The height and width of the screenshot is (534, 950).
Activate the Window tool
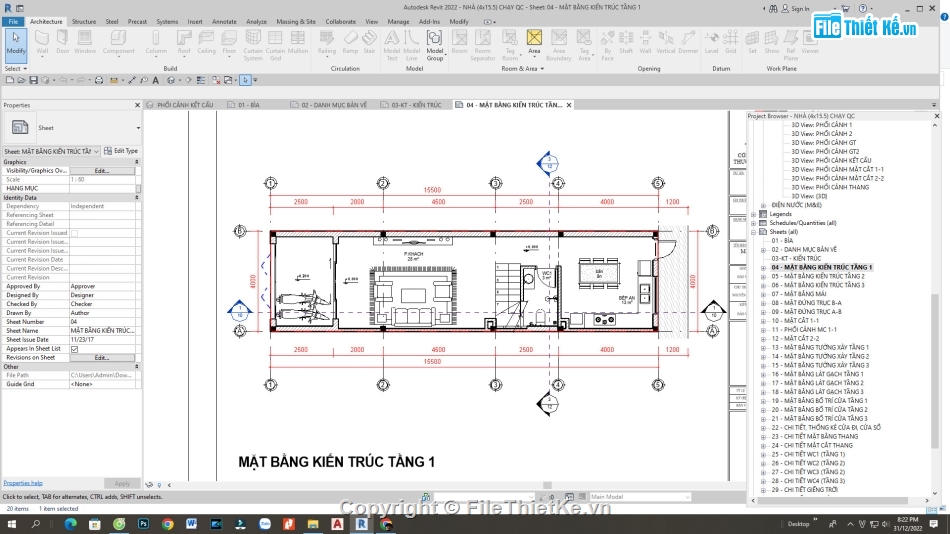[85, 43]
